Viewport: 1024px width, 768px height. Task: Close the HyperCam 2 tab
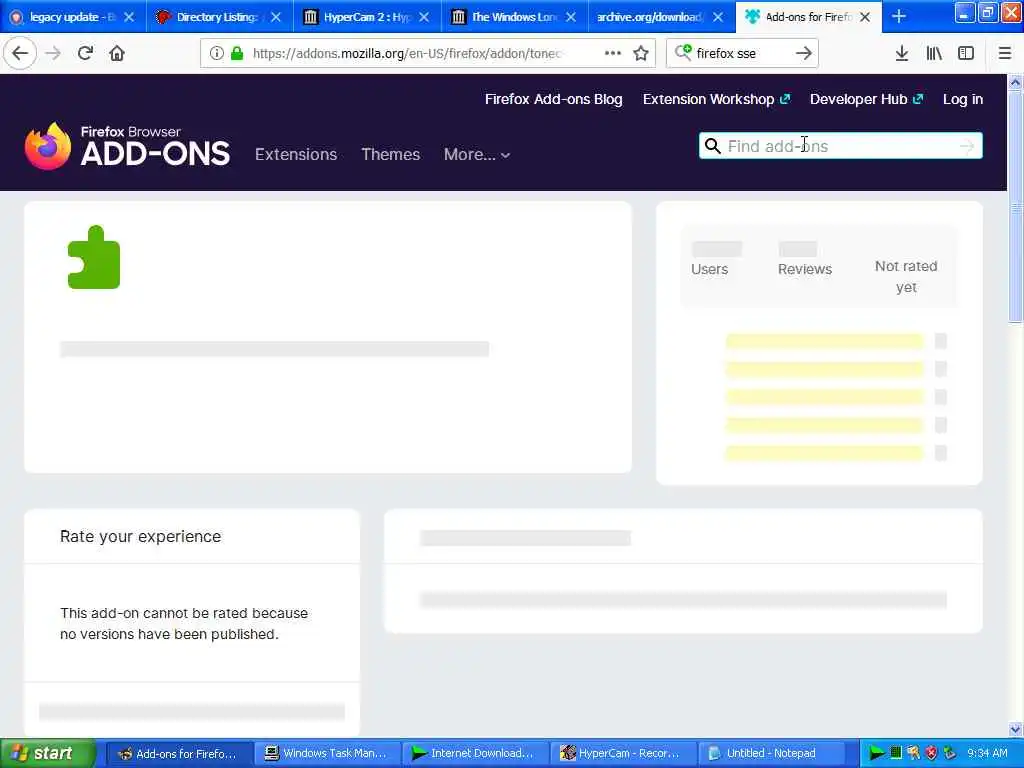pyautogui.click(x=424, y=17)
